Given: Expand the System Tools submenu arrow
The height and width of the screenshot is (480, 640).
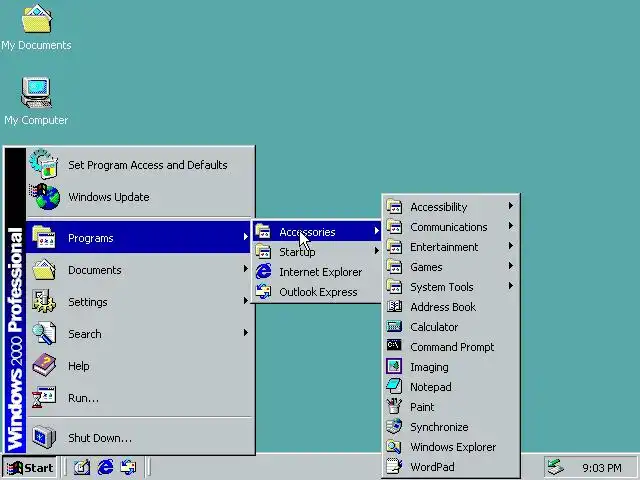Looking at the screenshot, I should [511, 286].
